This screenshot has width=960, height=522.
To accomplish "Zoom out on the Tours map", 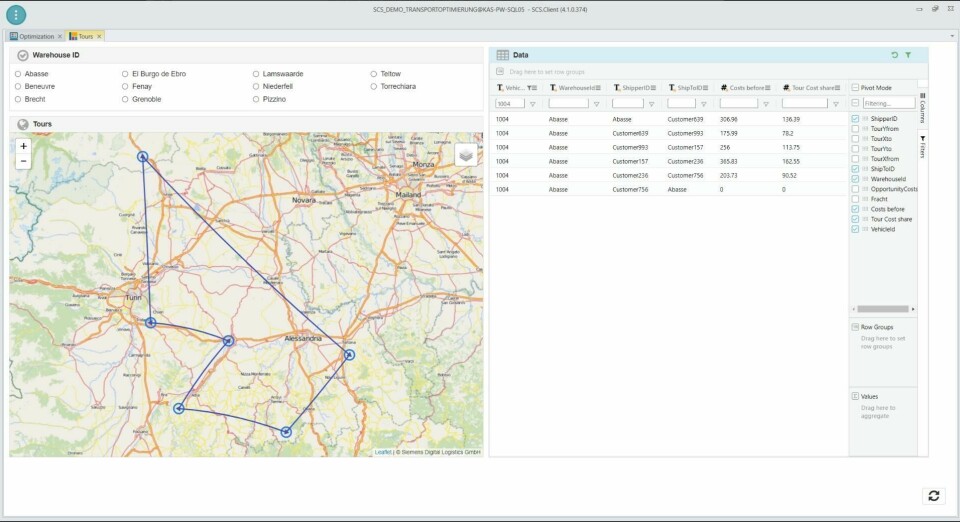I will [24, 161].
